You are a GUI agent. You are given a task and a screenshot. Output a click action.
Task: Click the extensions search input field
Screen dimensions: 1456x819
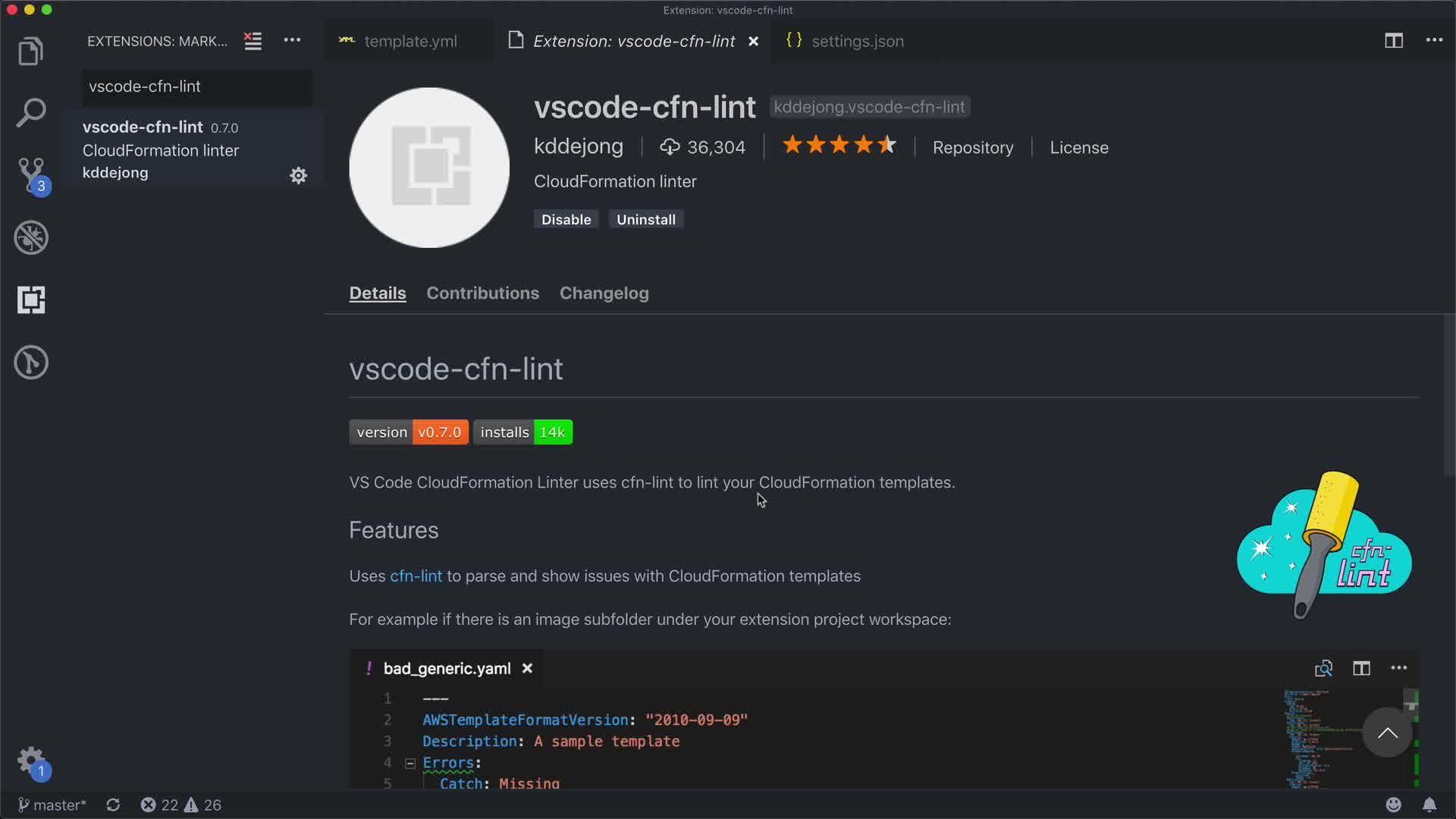[x=197, y=86]
